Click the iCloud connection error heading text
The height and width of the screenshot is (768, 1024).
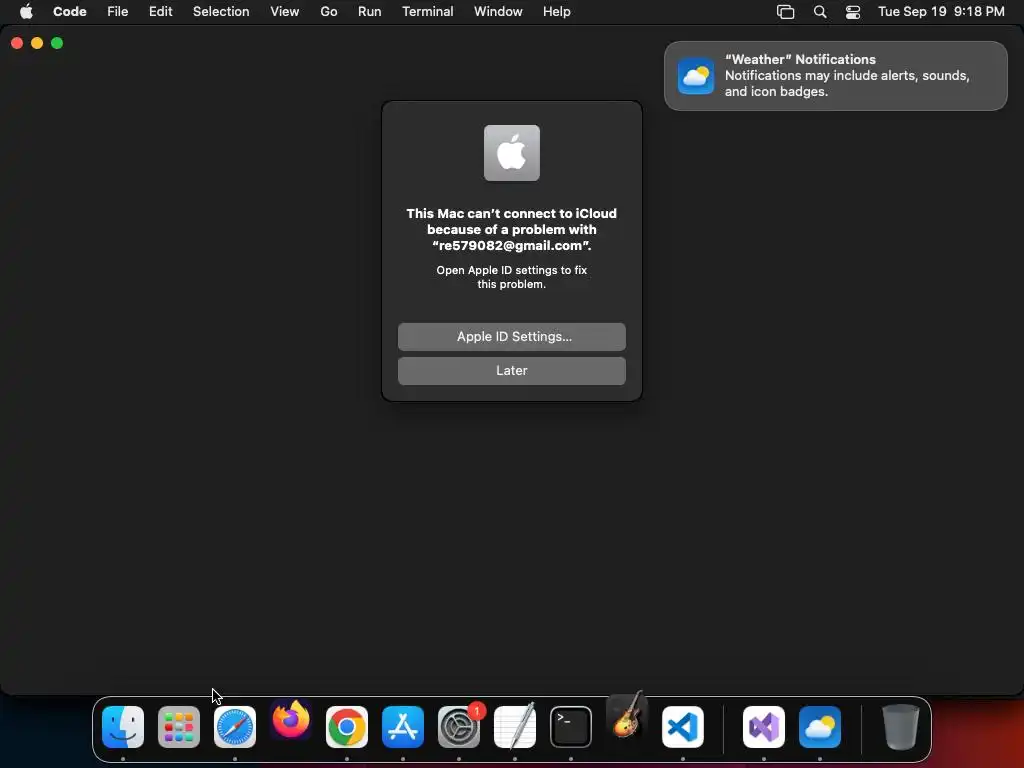pos(512,229)
